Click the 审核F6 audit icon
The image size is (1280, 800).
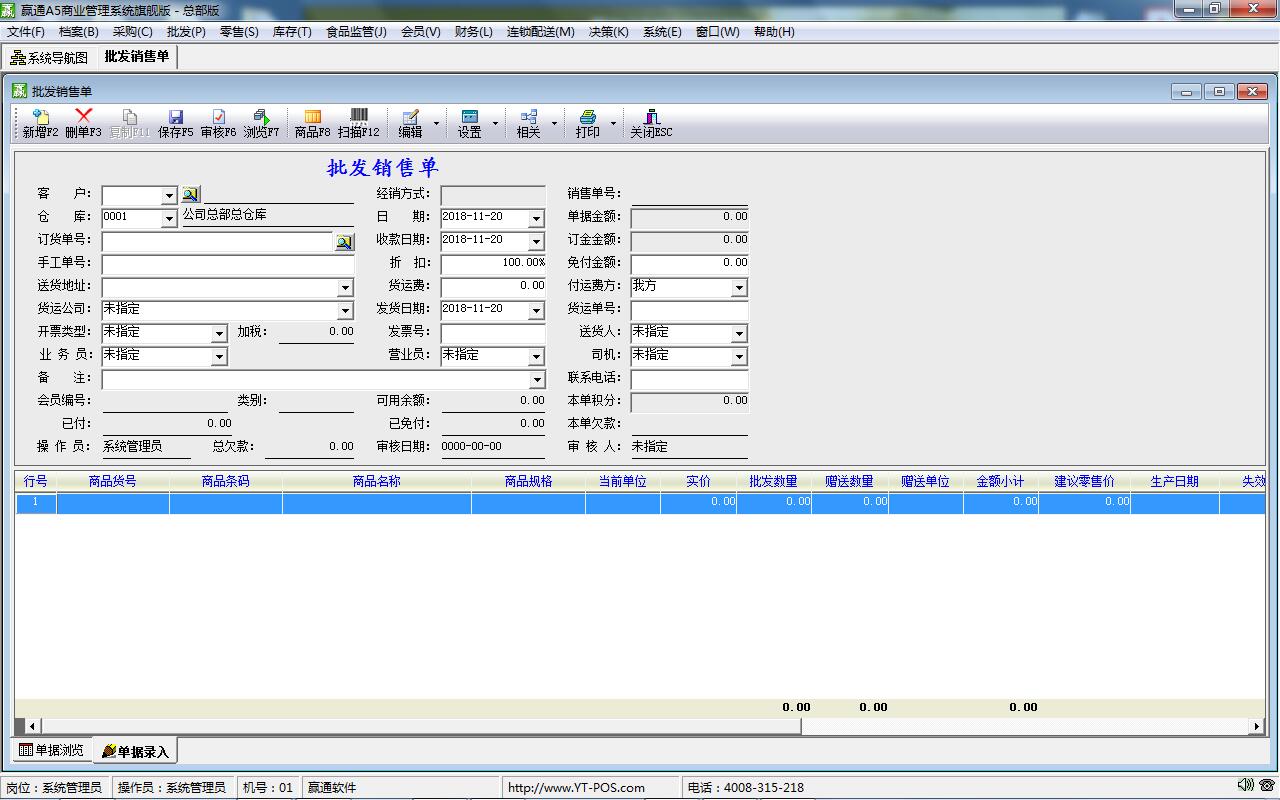click(x=218, y=123)
